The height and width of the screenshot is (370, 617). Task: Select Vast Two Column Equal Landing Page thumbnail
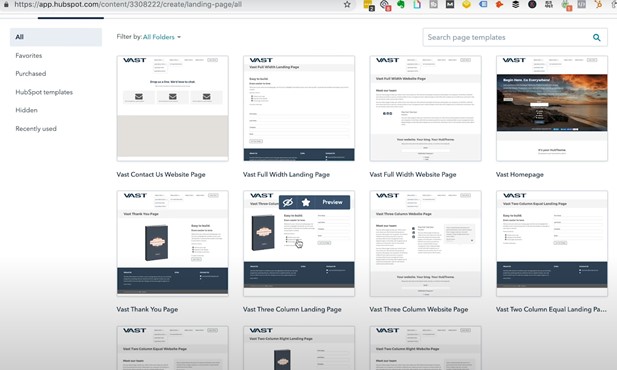point(552,243)
